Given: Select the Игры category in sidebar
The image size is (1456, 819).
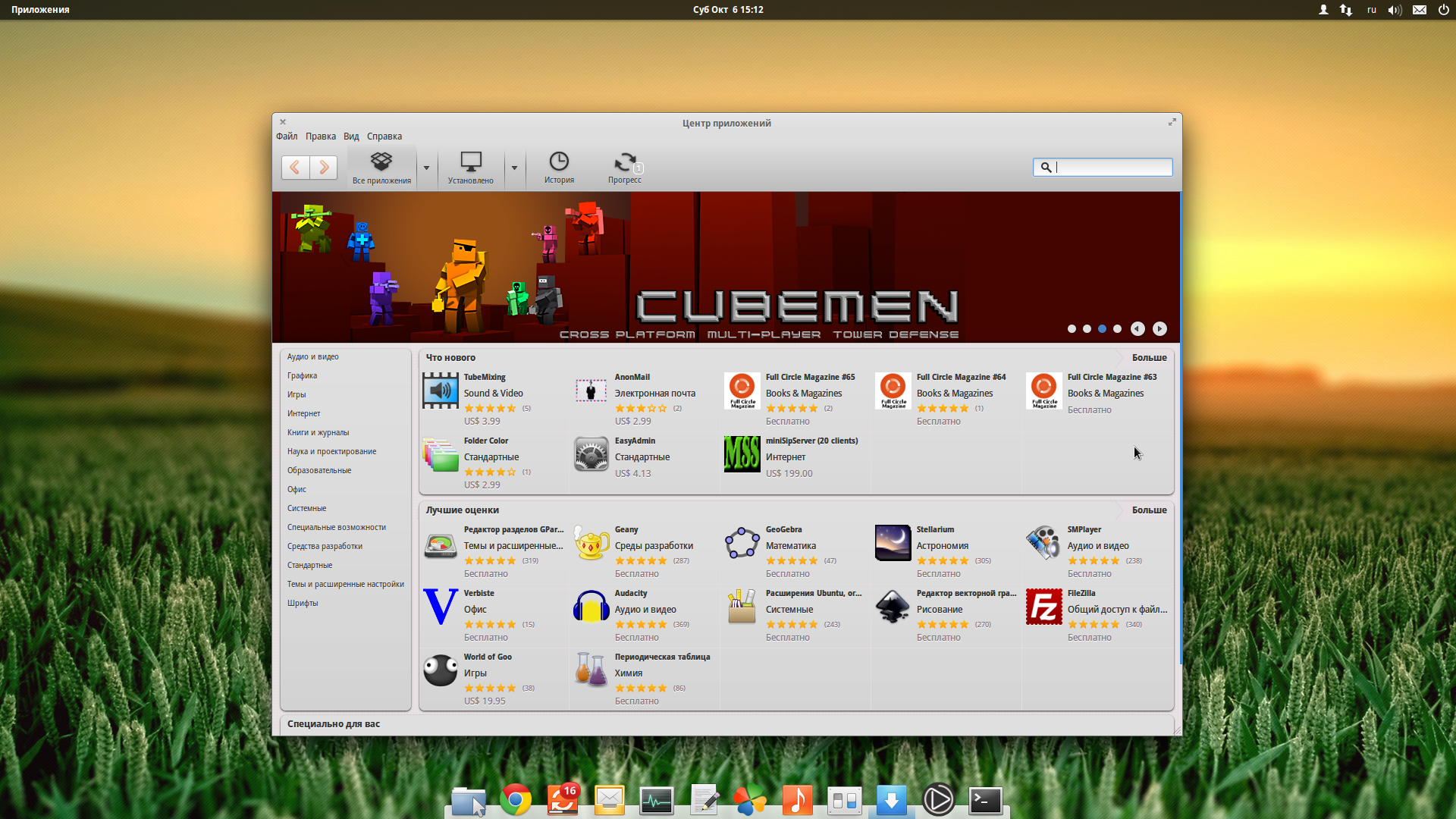Looking at the screenshot, I should point(297,394).
